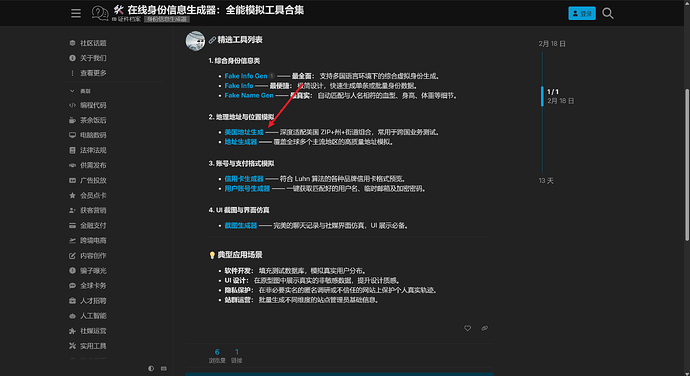Click the topic title in header
Screen dimensions: 690x376
pos(209,10)
